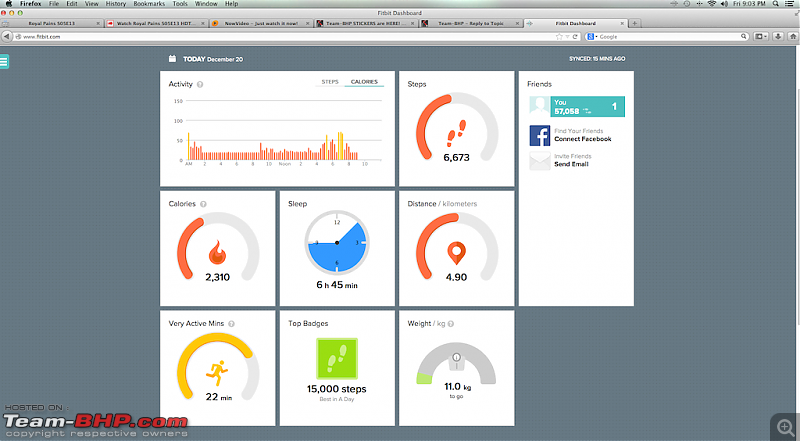Switch to Team-BHP Reply to Topic tab
Image resolution: width=800 pixels, height=441 pixels.
[x=471, y=23]
